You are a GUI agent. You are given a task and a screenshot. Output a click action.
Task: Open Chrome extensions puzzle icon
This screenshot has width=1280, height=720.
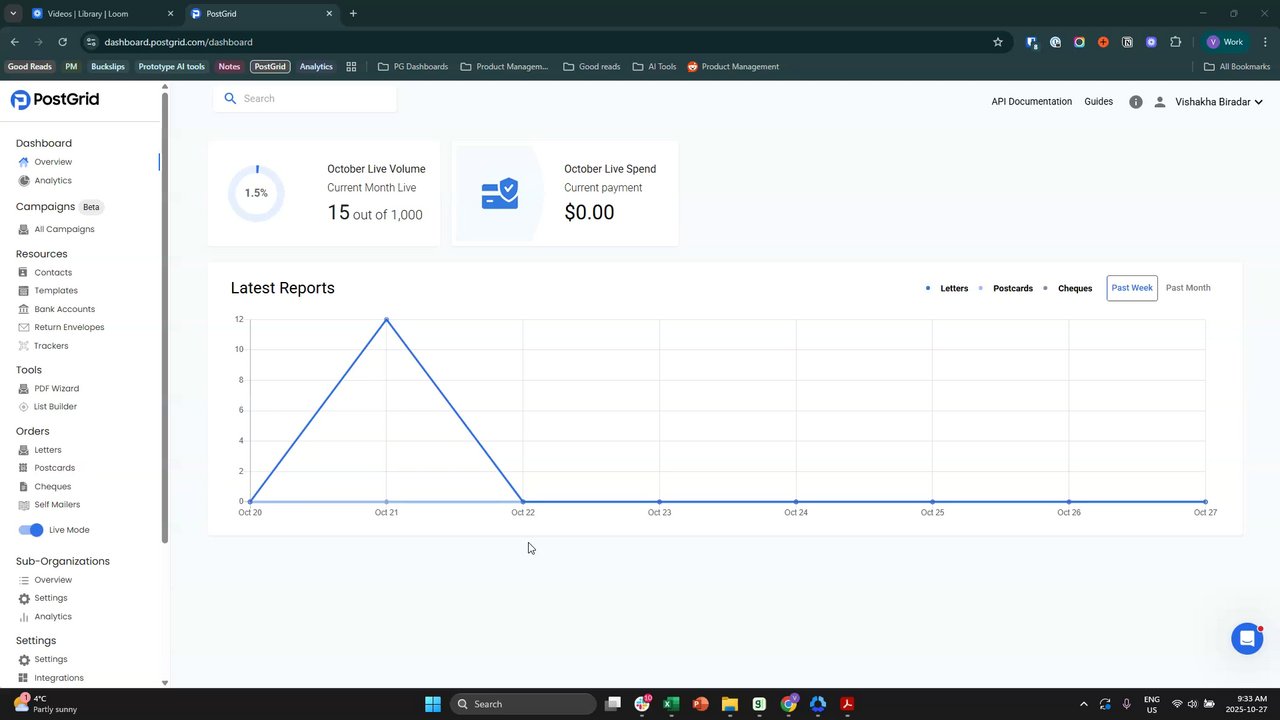click(1175, 42)
